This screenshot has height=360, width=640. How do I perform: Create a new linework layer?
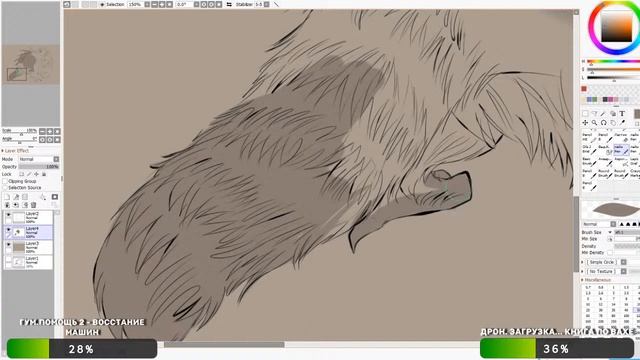click(x=16, y=197)
